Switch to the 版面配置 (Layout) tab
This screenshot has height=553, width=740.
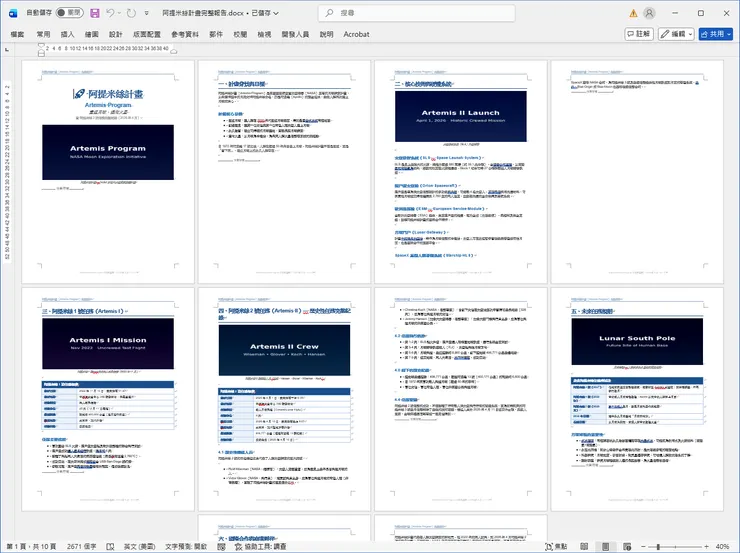click(148, 34)
